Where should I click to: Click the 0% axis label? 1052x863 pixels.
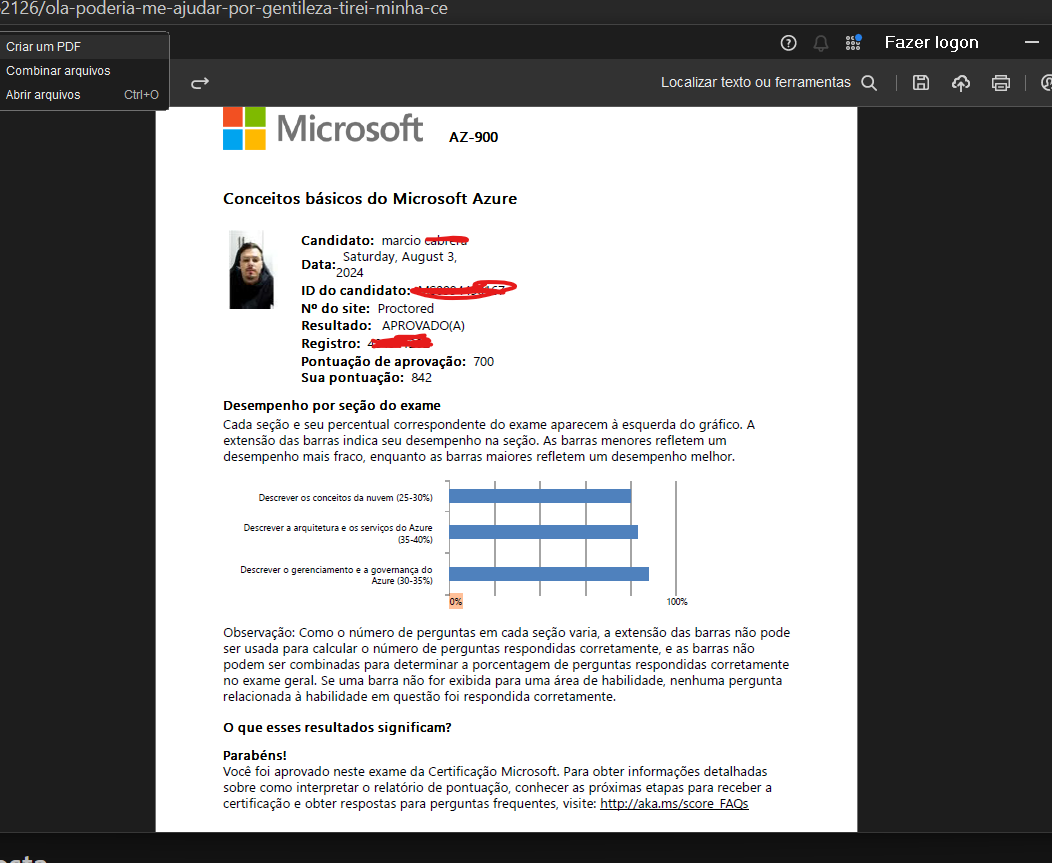pyautogui.click(x=456, y=601)
